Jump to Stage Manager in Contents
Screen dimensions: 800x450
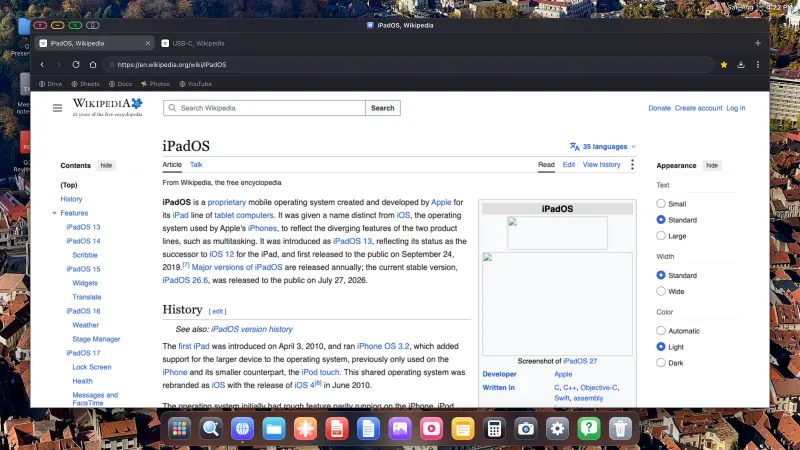pyautogui.click(x=96, y=339)
